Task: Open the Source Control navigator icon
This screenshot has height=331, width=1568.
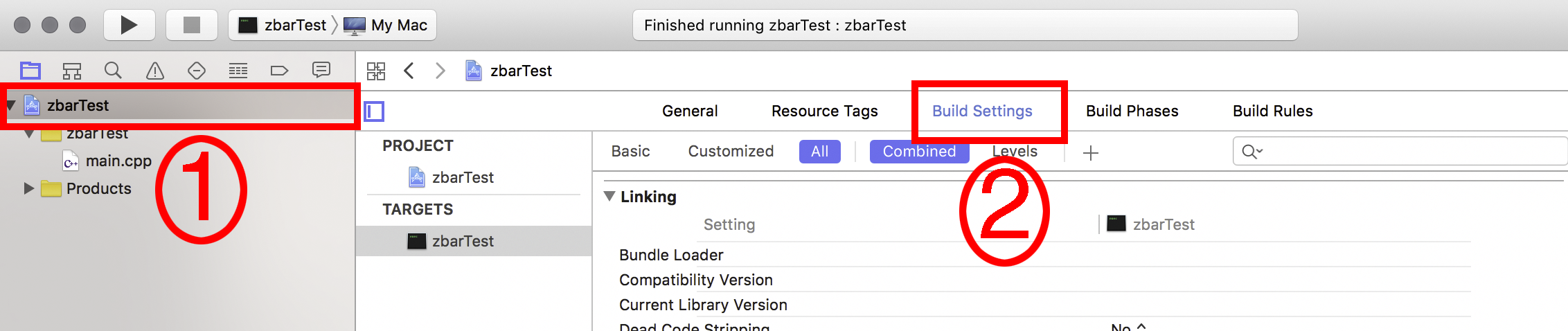Action: tap(72, 70)
